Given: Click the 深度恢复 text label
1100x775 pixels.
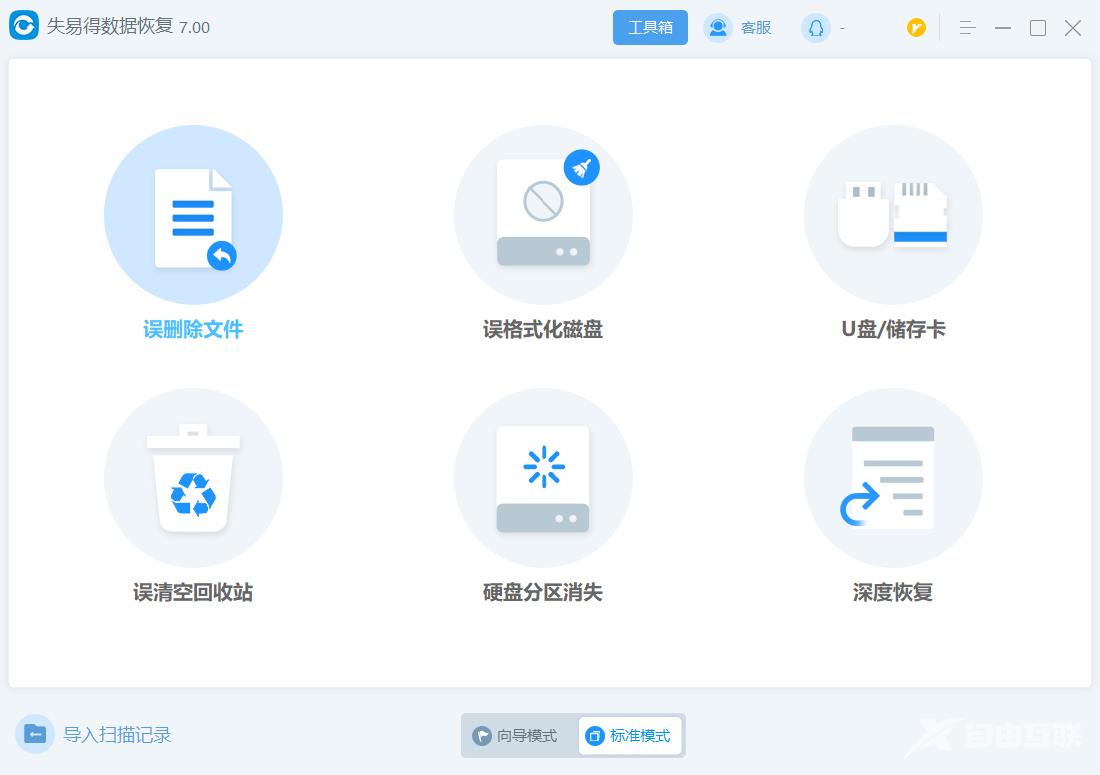Looking at the screenshot, I should pyautogui.click(x=893, y=593).
